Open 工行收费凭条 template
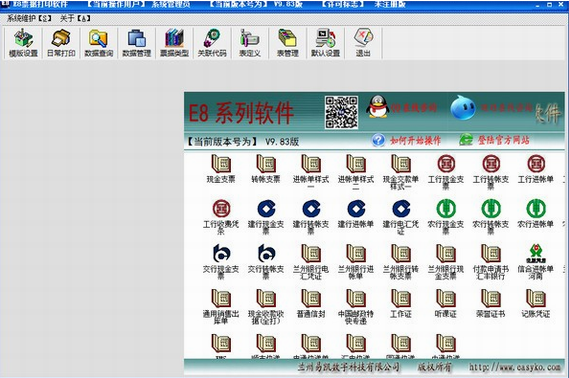The width and height of the screenshot is (569, 378). point(221,217)
